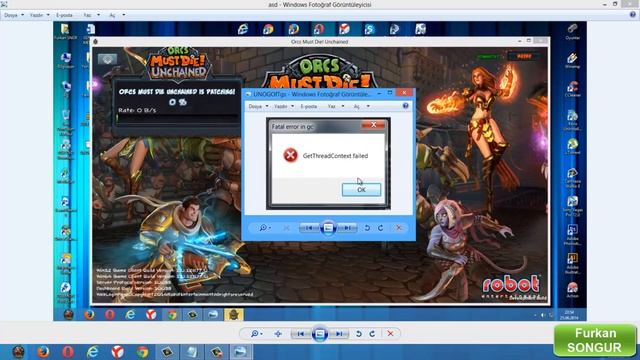Screen dimensions: 640x360
Task: Go to the next picture in the outer viewer
Action: [x=339, y=334]
